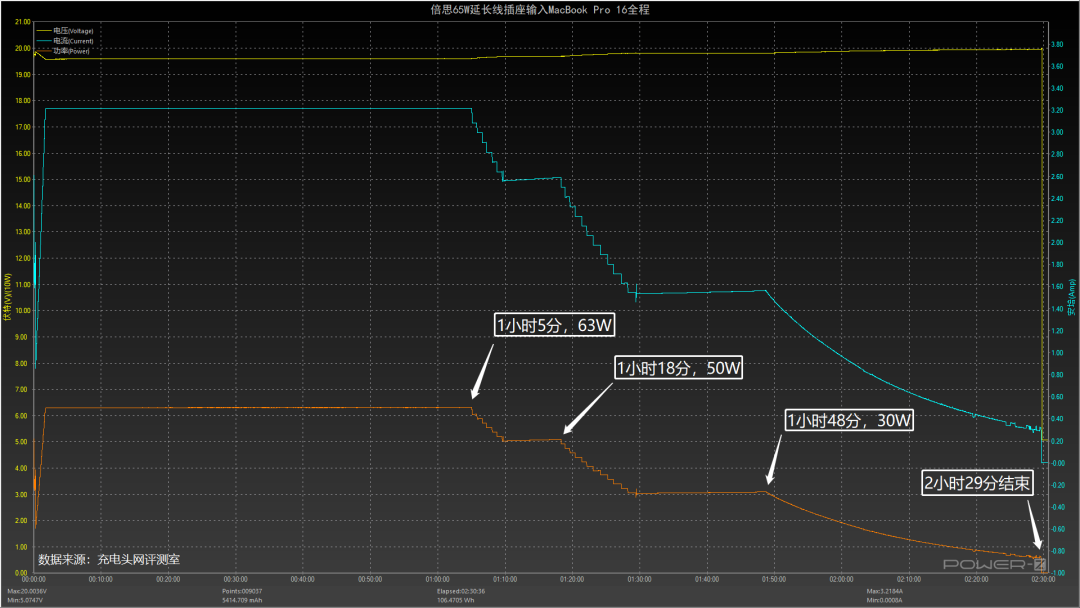Viewport: 1080px width, 608px height.
Task: Click the 10.00 value on voltage axis
Action: tap(23, 311)
